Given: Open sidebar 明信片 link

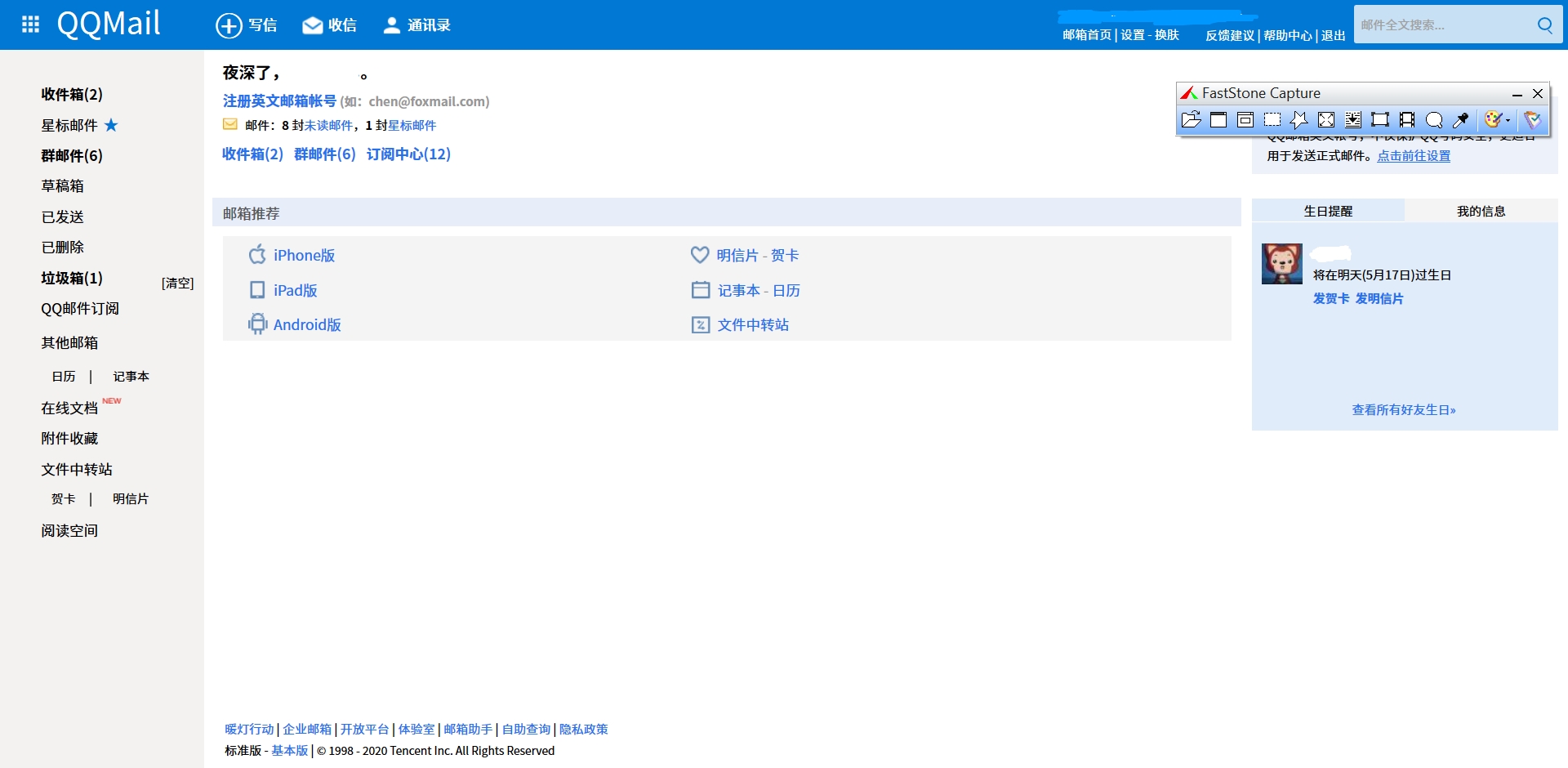Looking at the screenshot, I should [x=131, y=498].
